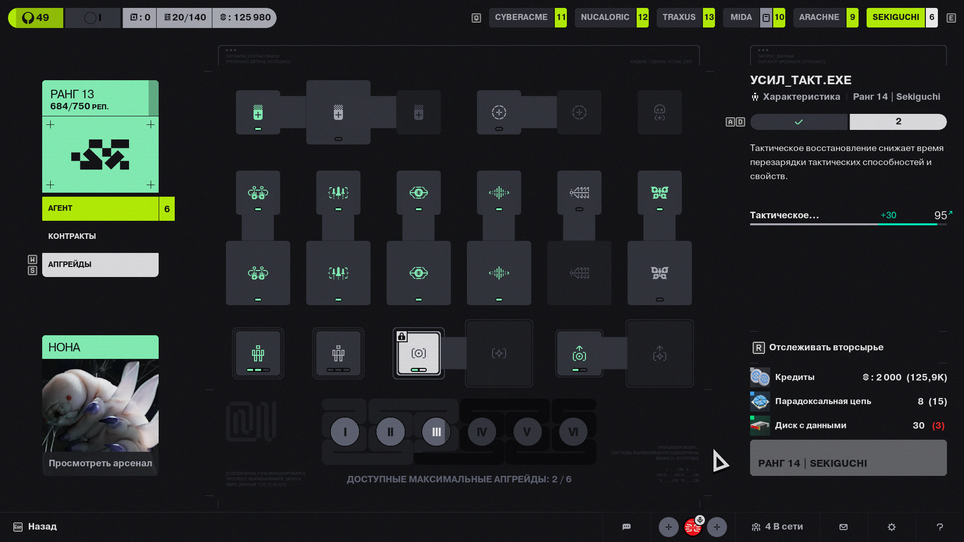Switch to the ARACHNE faction tab
Viewport: 964px width, 542px height.
coord(826,17)
